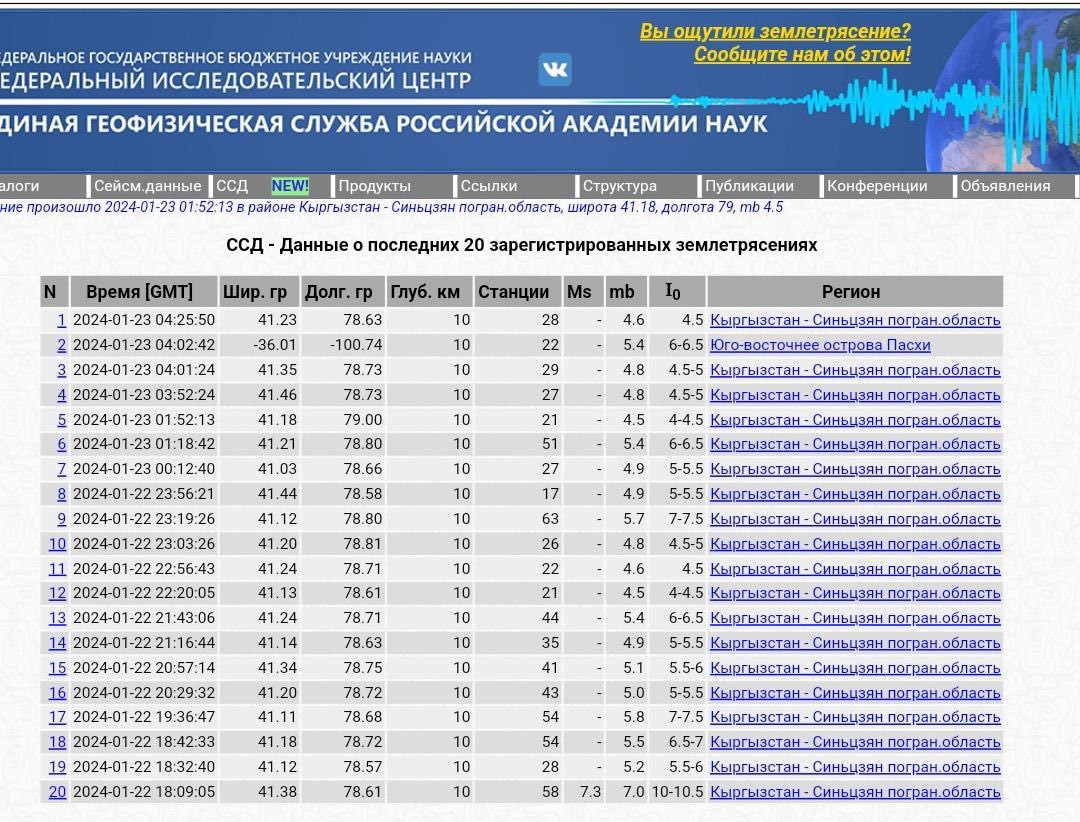
Task: Open the Юго-восточнее острова Пасхи region link
Action: click(x=820, y=345)
